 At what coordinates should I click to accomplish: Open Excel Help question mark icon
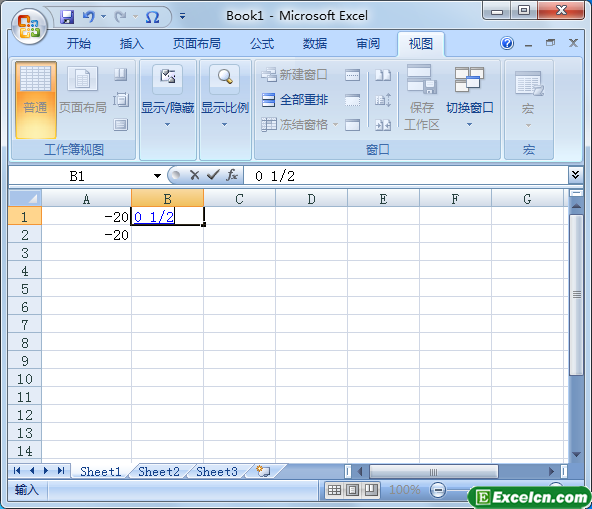507,43
